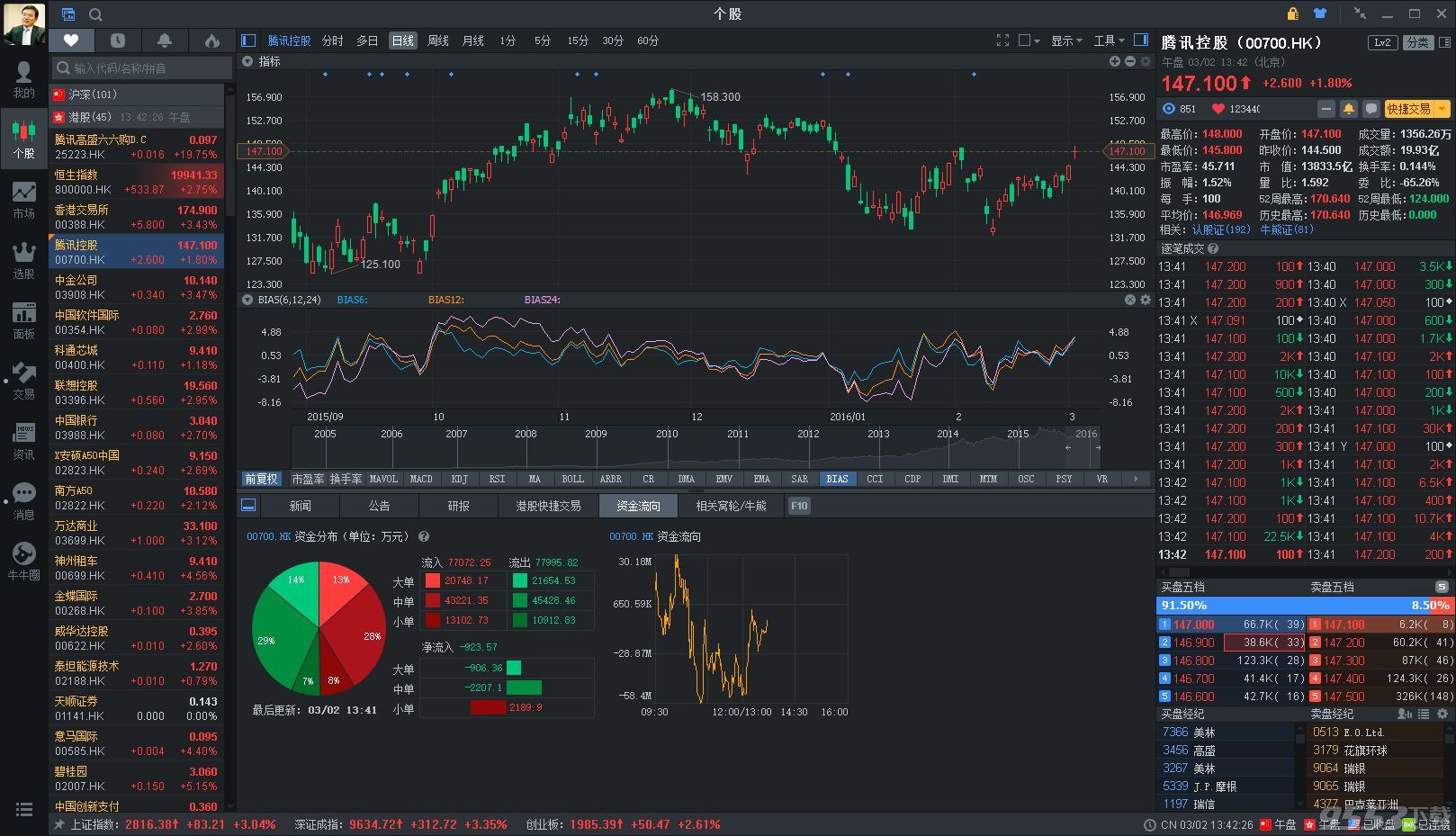This screenshot has height=836, width=1456.
Task: Open main chart settings gear
Action: pos(1146,61)
